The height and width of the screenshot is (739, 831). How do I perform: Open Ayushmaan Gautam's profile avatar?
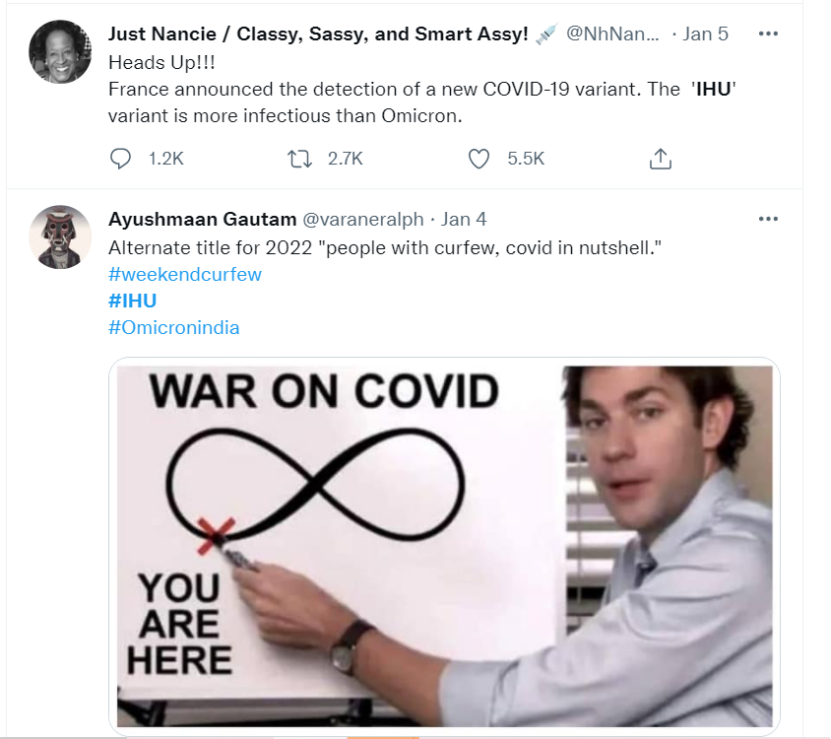[60, 237]
